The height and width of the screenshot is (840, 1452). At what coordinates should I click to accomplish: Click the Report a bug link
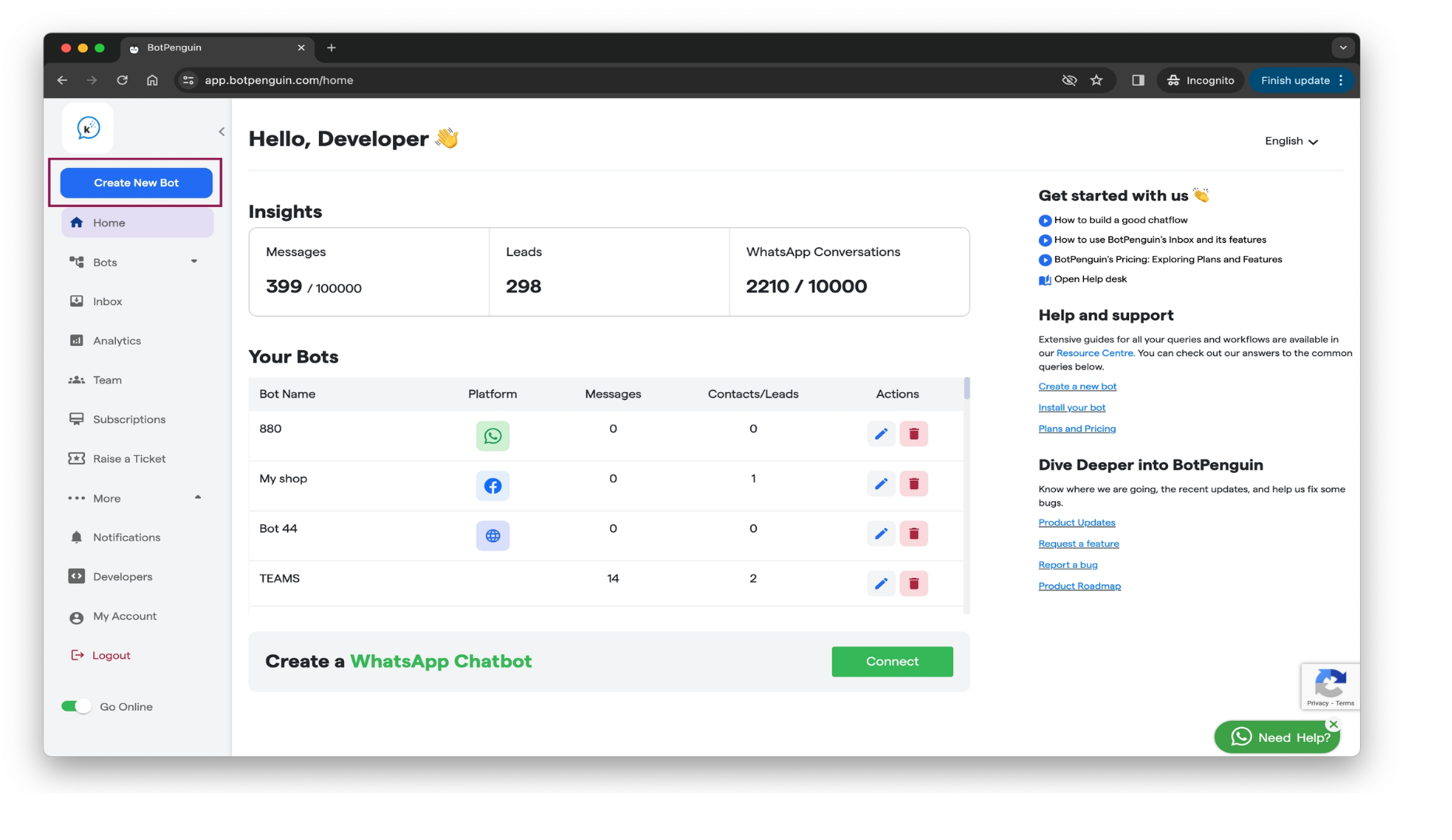click(1068, 565)
